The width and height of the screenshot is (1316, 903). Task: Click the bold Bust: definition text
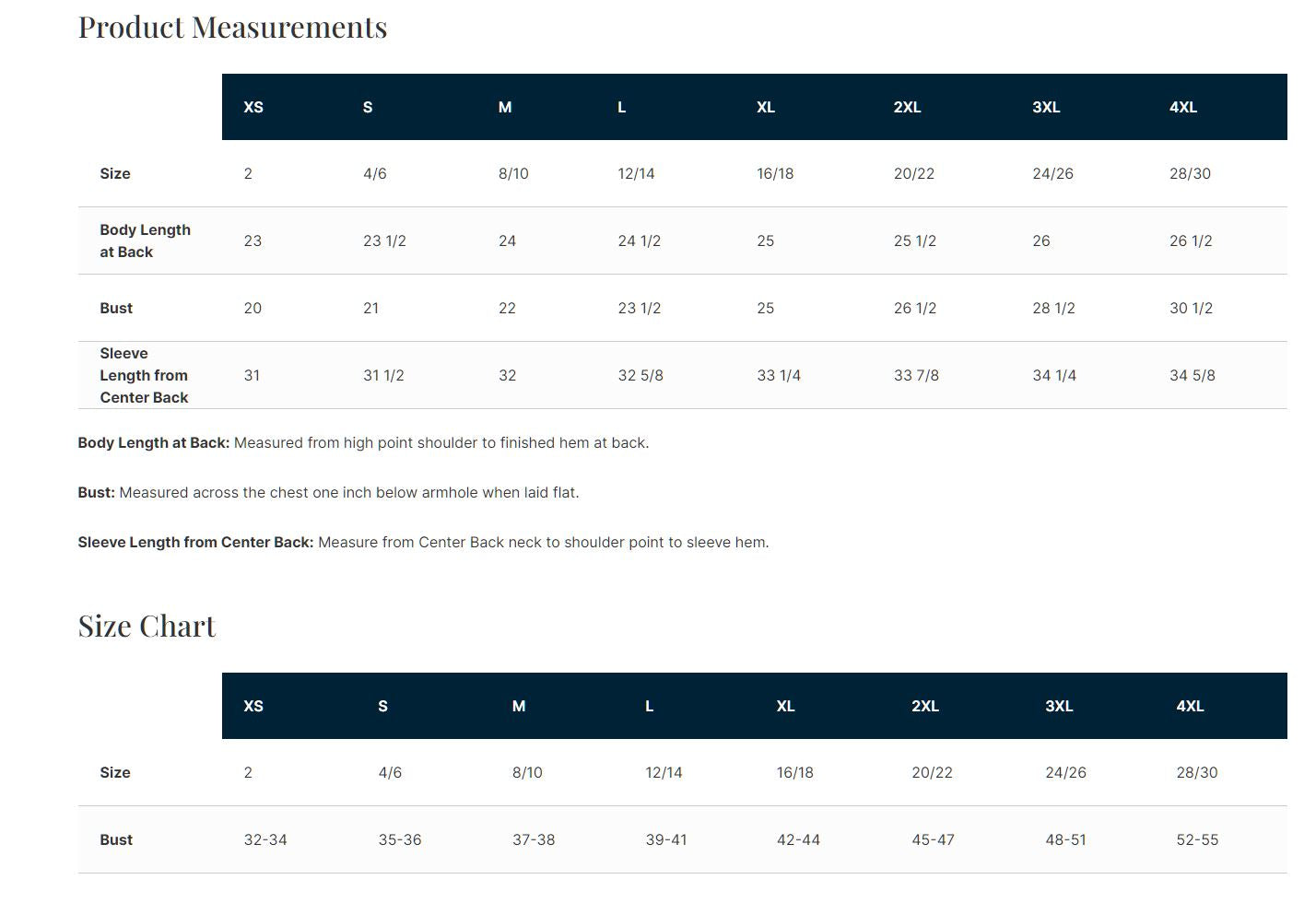click(97, 493)
